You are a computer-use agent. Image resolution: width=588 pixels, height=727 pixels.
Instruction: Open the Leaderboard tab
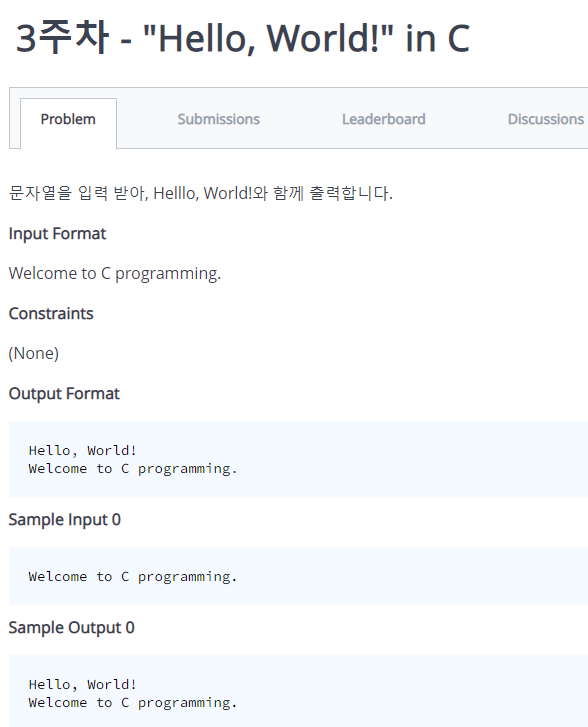(383, 120)
